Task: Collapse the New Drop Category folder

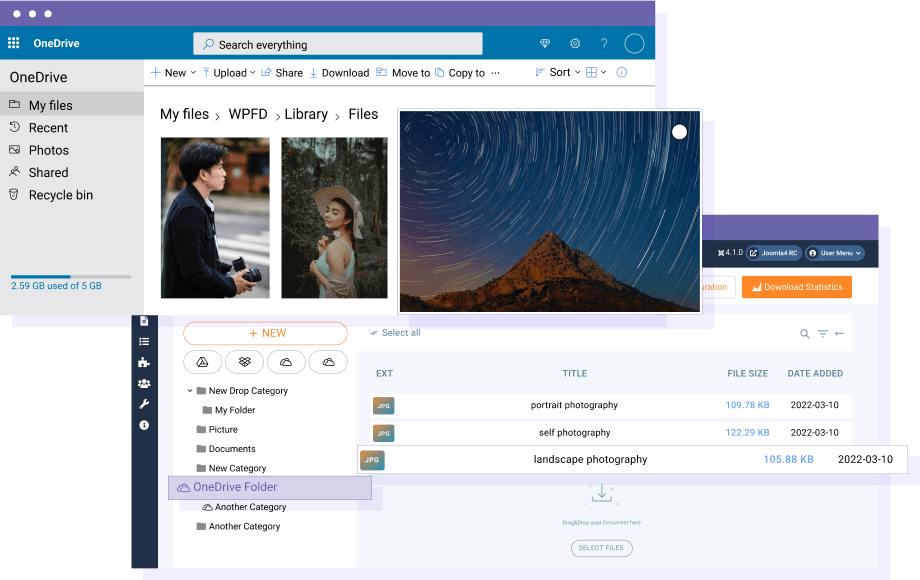Action: pos(190,391)
